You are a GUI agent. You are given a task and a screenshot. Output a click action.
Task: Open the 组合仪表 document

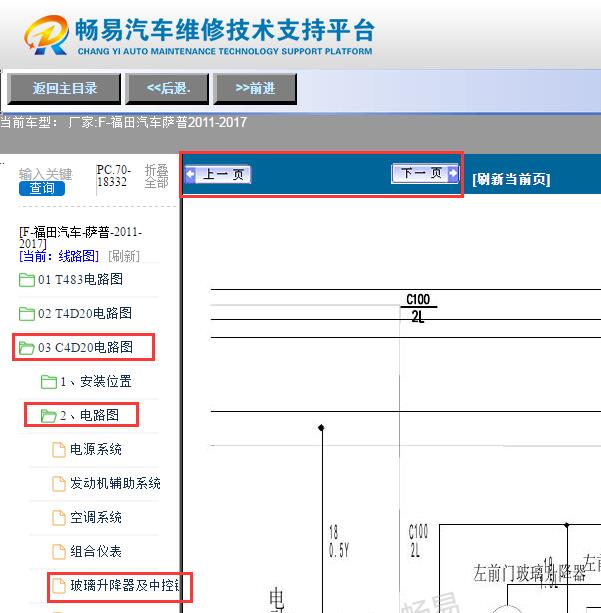[96, 551]
